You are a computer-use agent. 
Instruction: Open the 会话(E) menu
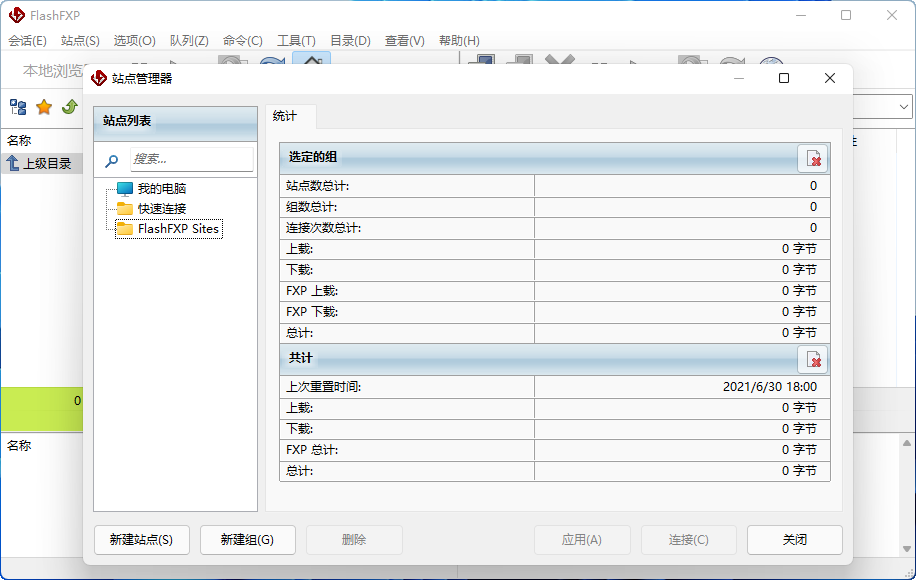[x=27, y=41]
